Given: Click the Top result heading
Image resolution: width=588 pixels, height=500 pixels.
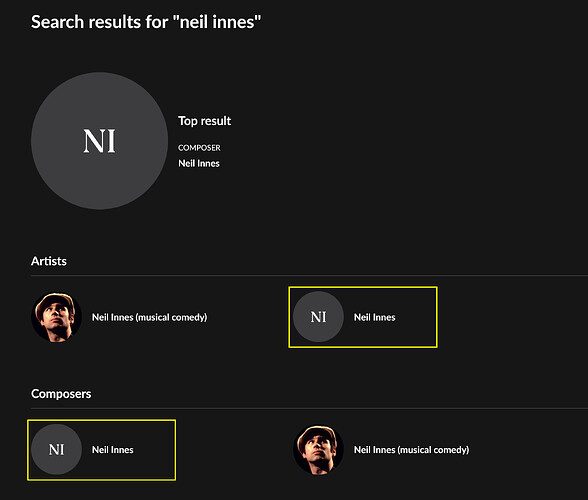Looking at the screenshot, I should 204,121.
